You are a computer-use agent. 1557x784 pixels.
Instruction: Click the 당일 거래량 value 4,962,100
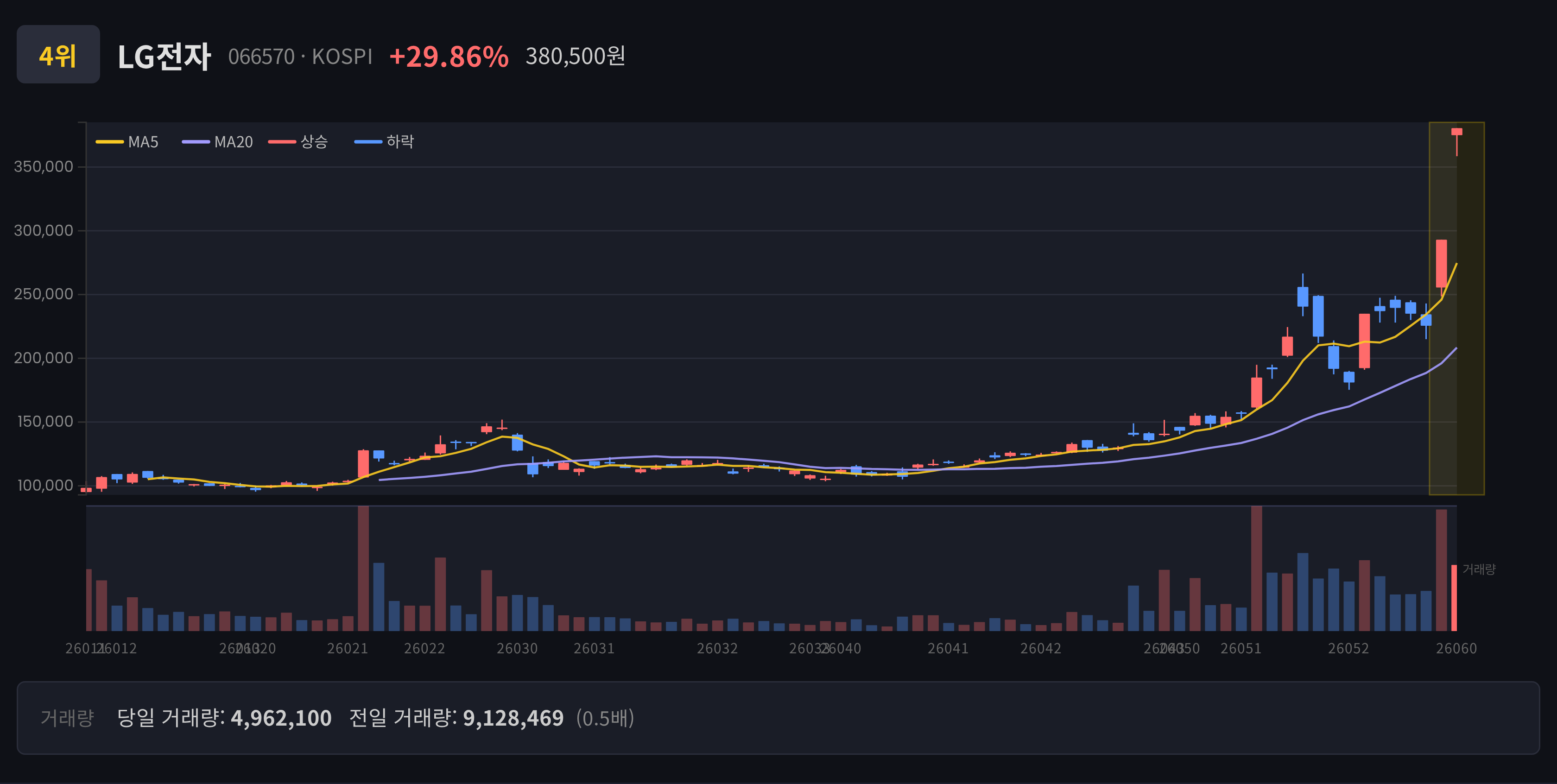point(281,718)
